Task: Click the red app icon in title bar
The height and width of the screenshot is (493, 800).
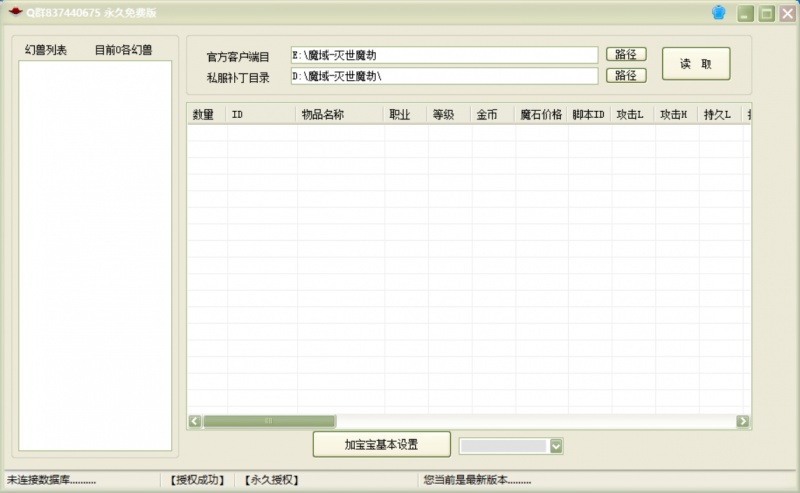Action: coord(15,12)
